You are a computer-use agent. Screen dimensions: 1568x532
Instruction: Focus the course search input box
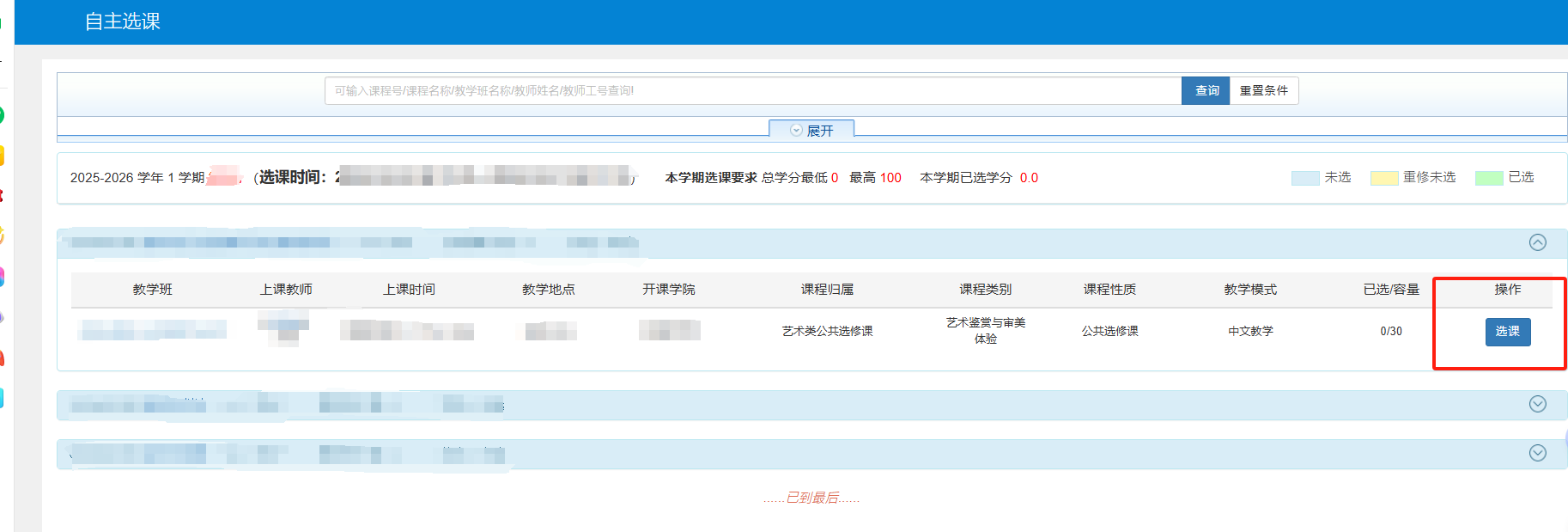(x=752, y=91)
